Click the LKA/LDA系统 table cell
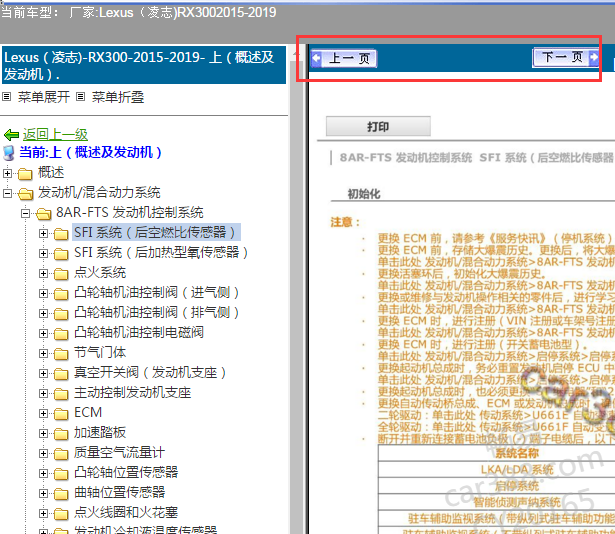Image resolution: width=615 pixels, height=534 pixels. (x=517, y=470)
